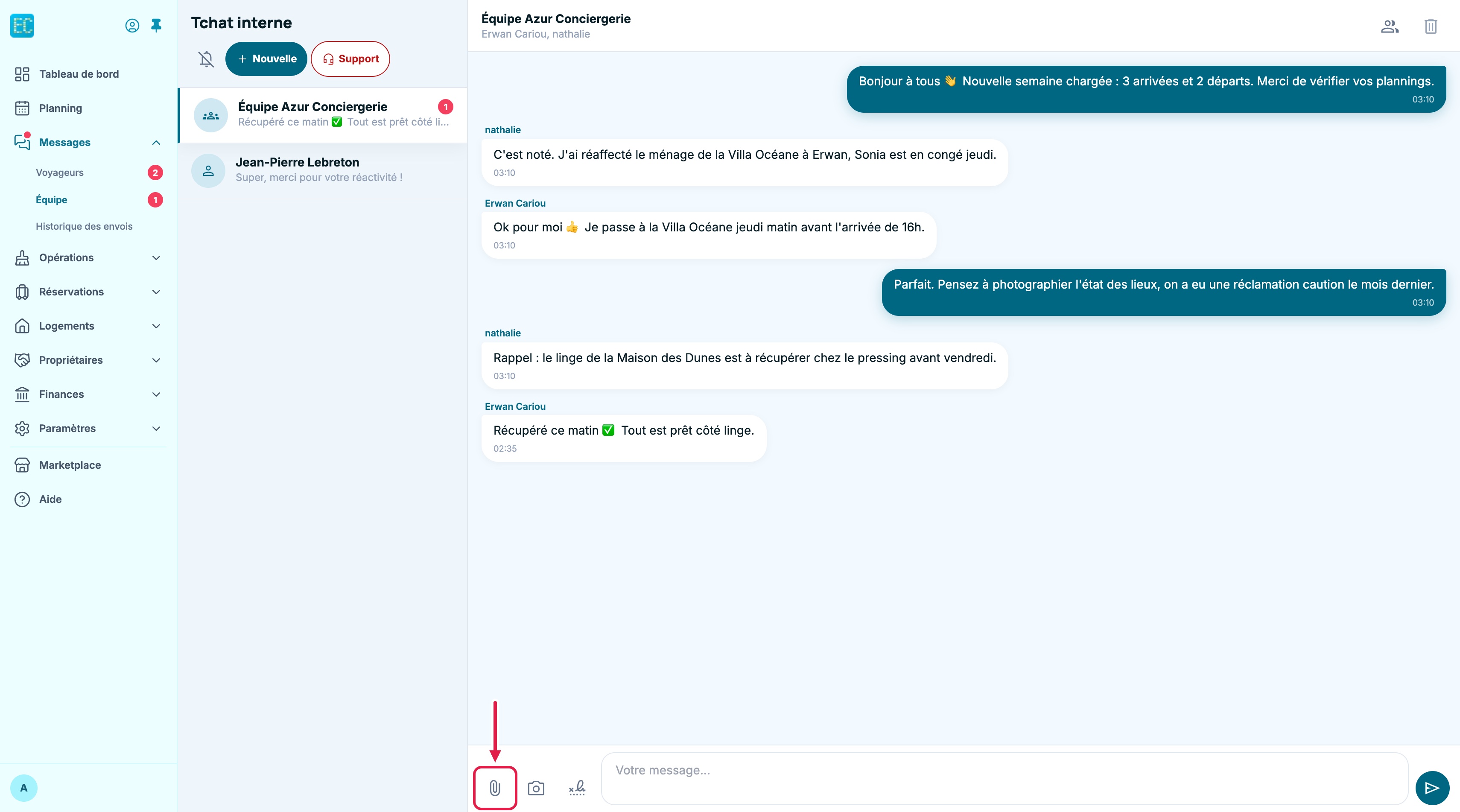The image size is (1460, 812).
Task: Toggle the sidebar pin icon
Action: coord(156,26)
